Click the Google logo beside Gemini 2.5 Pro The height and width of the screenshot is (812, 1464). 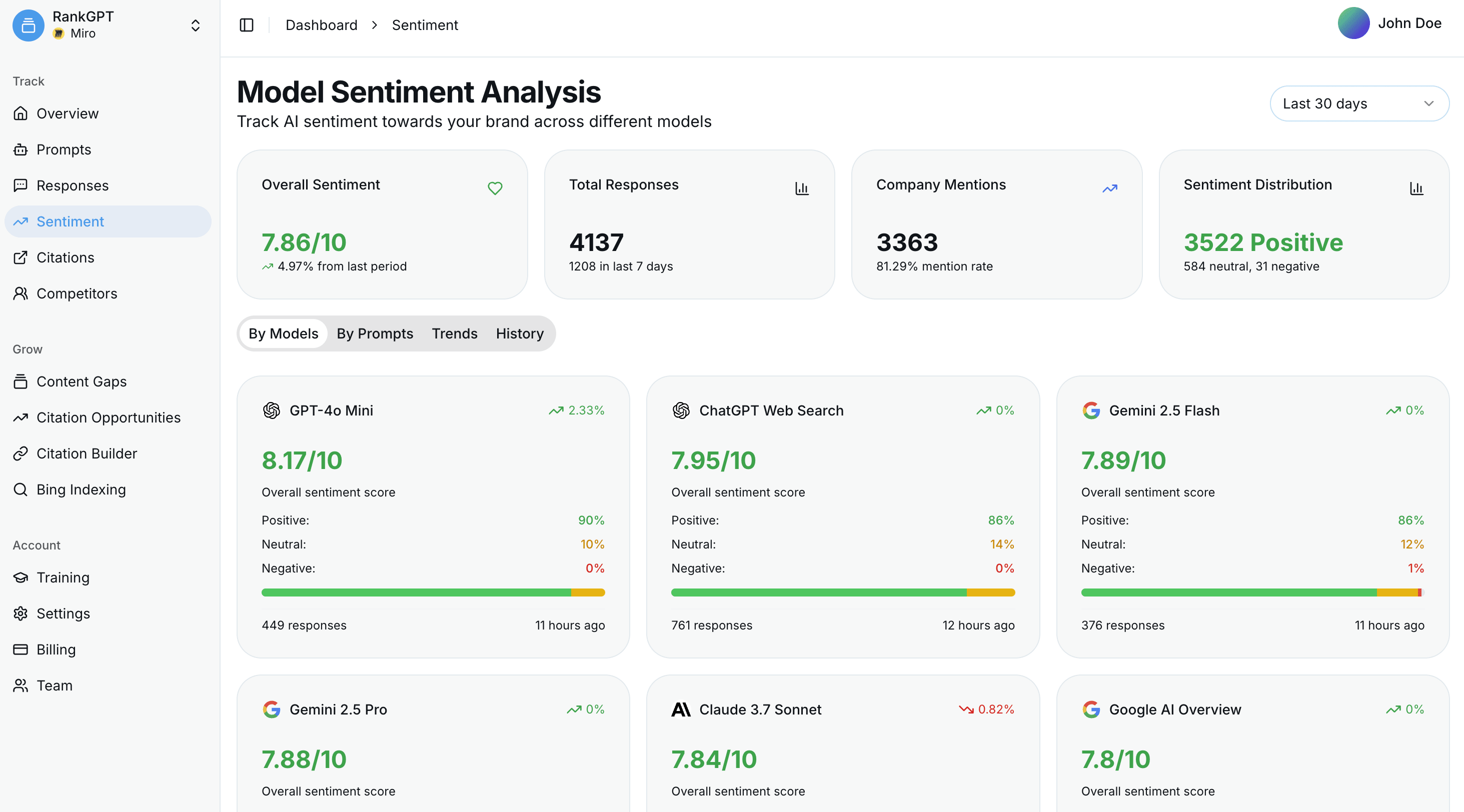tap(272, 709)
